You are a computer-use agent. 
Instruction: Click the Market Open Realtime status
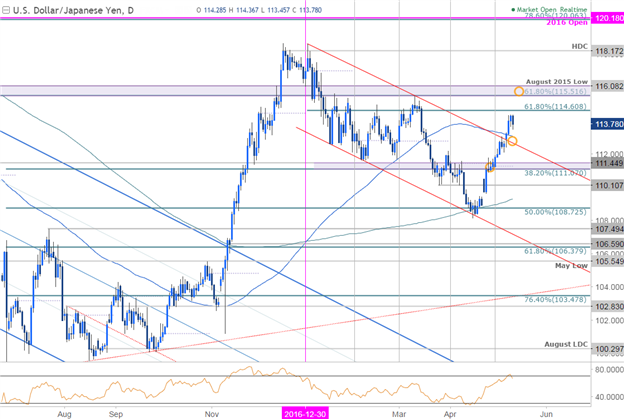pyautogui.click(x=550, y=9)
